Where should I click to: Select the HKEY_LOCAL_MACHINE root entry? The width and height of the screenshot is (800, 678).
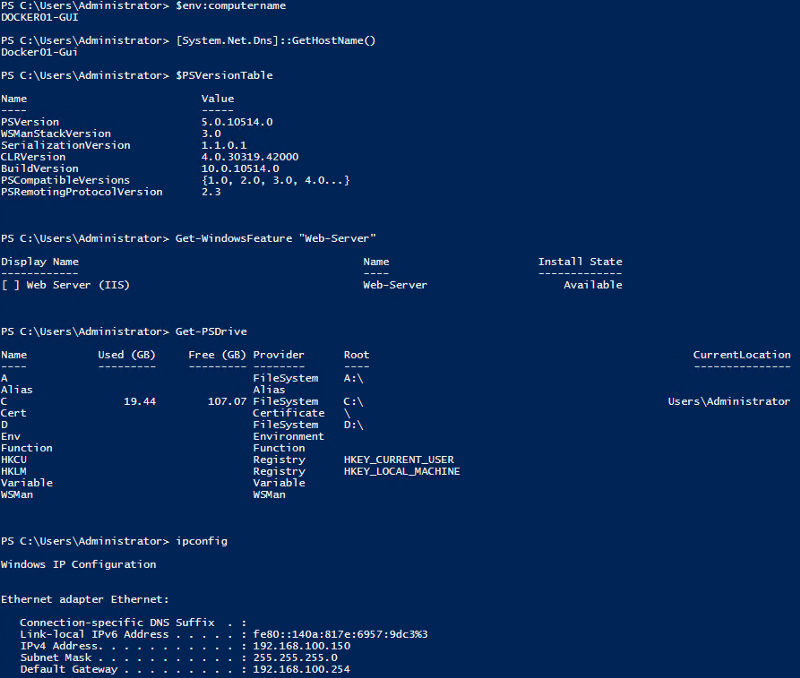coord(402,472)
